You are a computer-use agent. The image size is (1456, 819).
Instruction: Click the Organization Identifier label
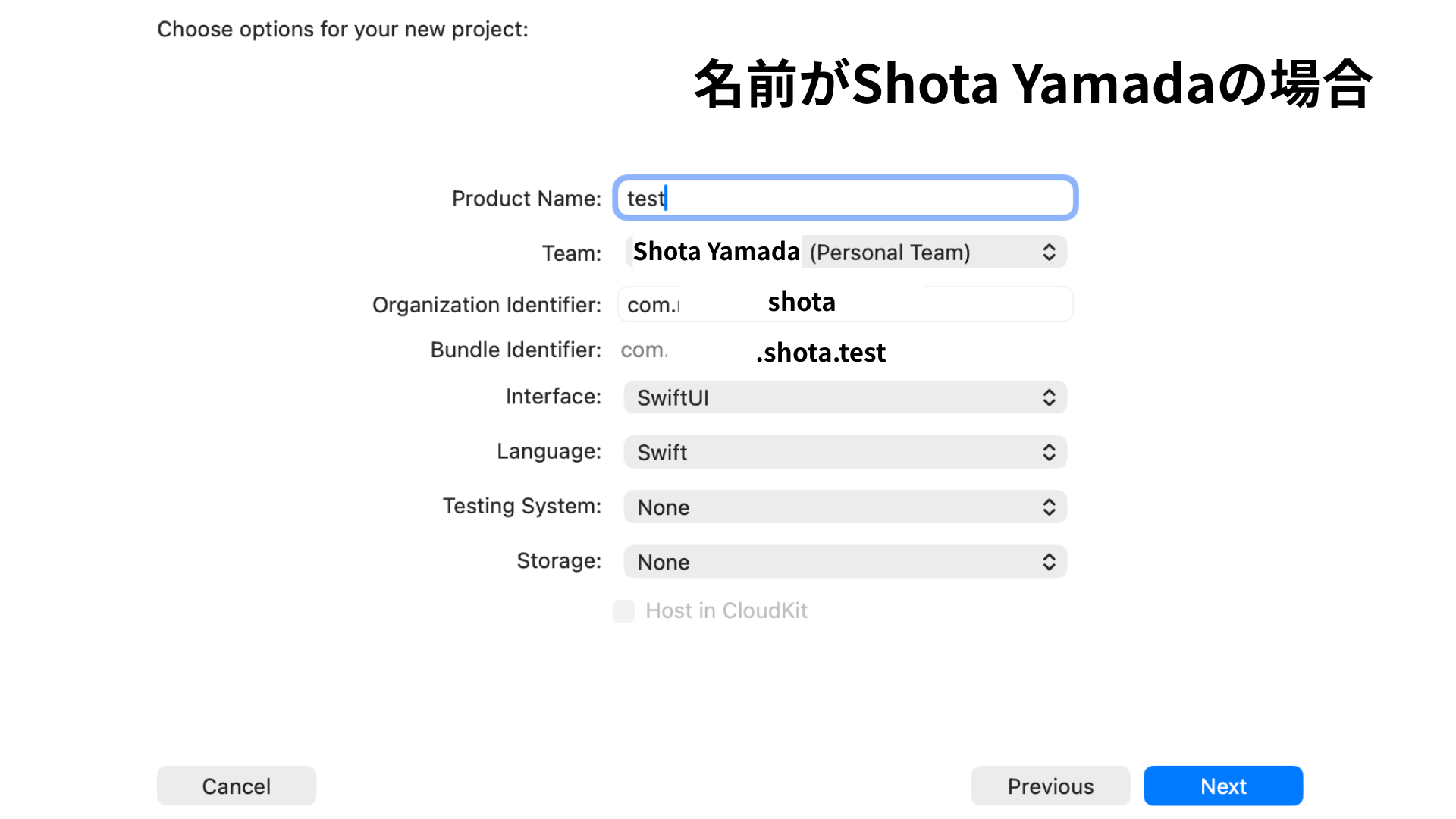point(486,305)
